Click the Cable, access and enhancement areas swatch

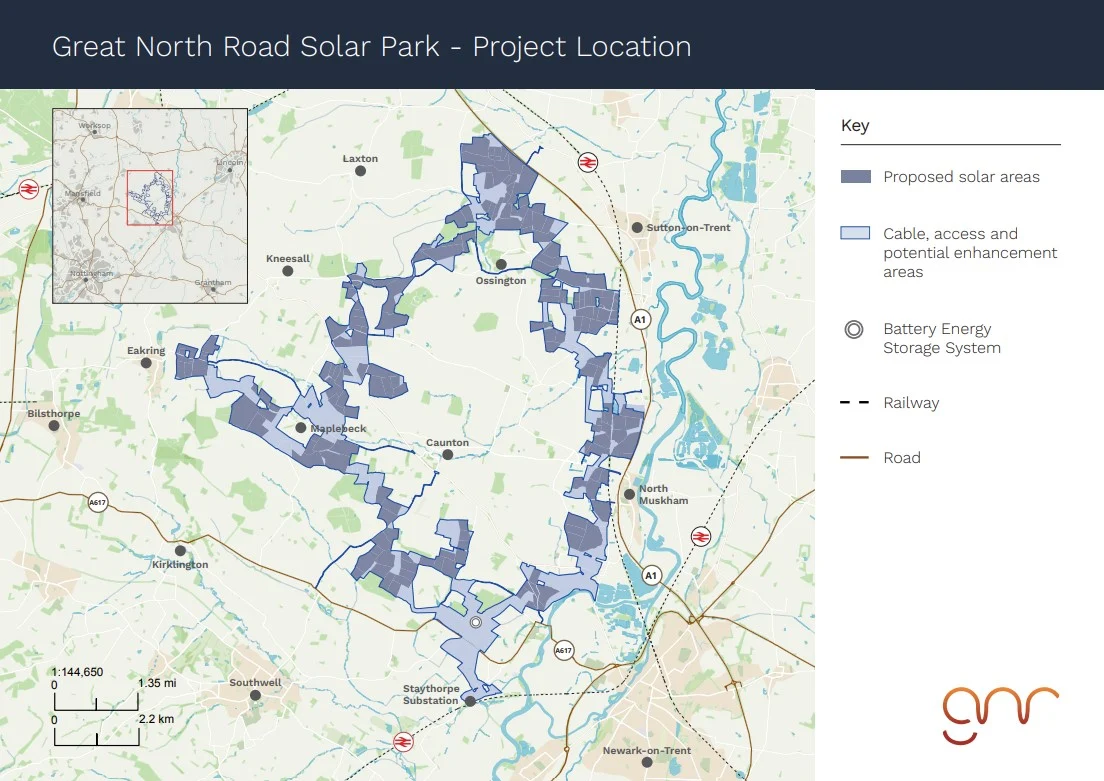(855, 233)
